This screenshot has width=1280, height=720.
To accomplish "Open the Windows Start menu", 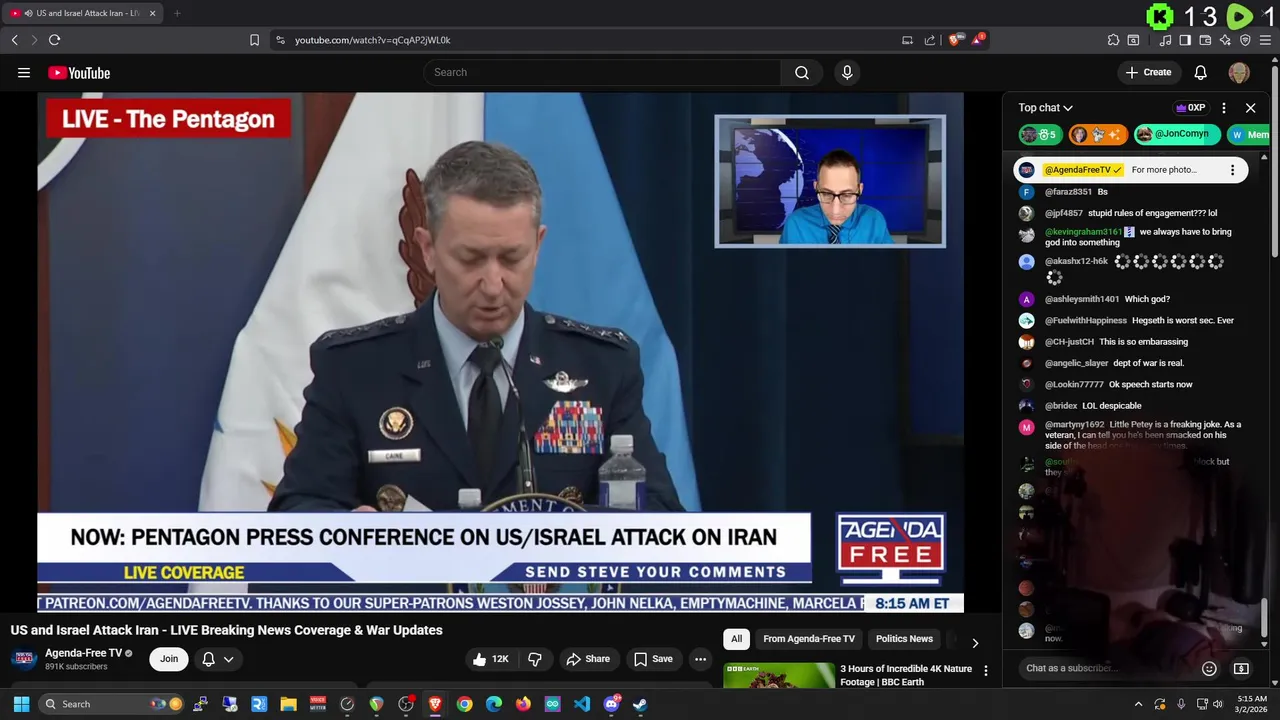I will click(21, 704).
